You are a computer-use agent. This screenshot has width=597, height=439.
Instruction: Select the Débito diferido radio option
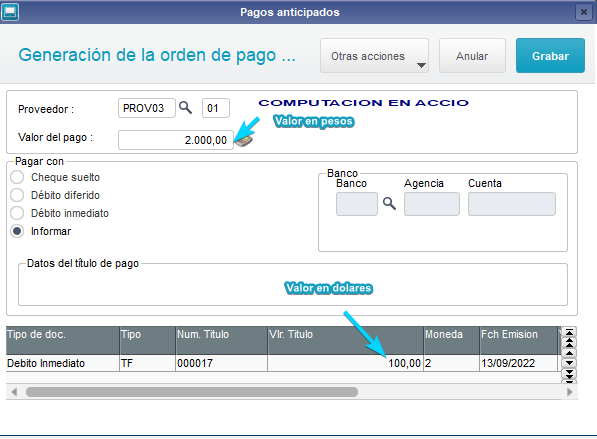(17, 195)
